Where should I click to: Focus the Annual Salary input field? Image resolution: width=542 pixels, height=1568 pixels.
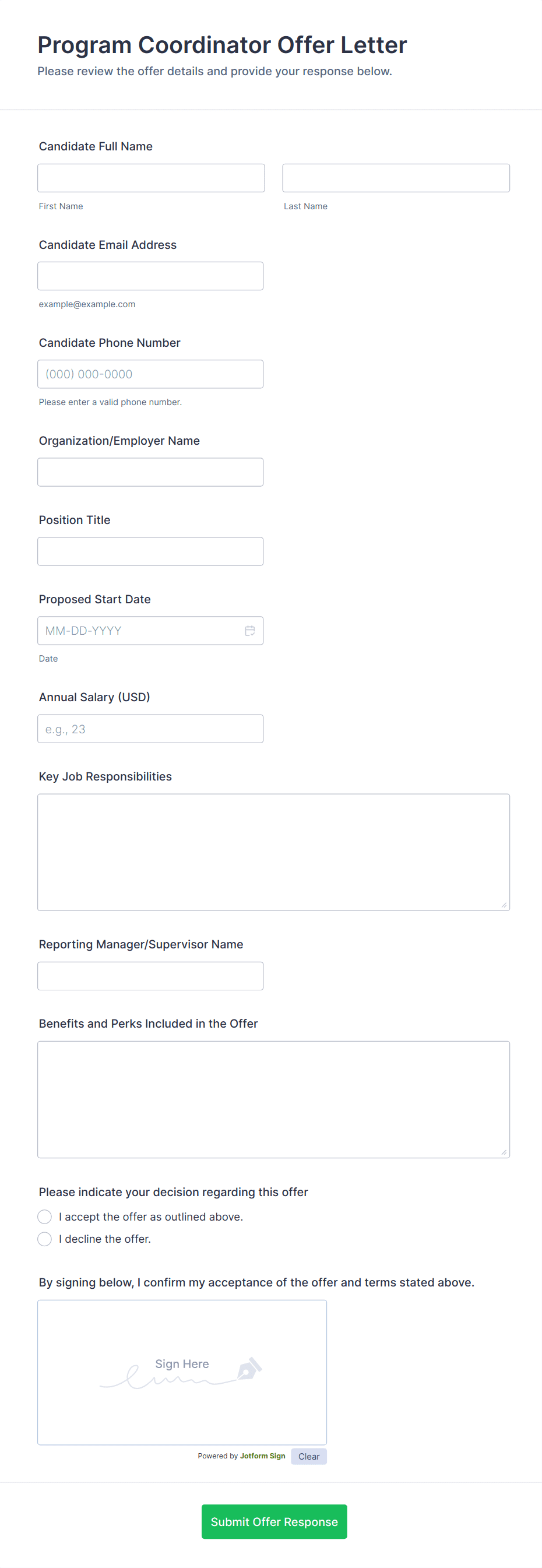(150, 729)
